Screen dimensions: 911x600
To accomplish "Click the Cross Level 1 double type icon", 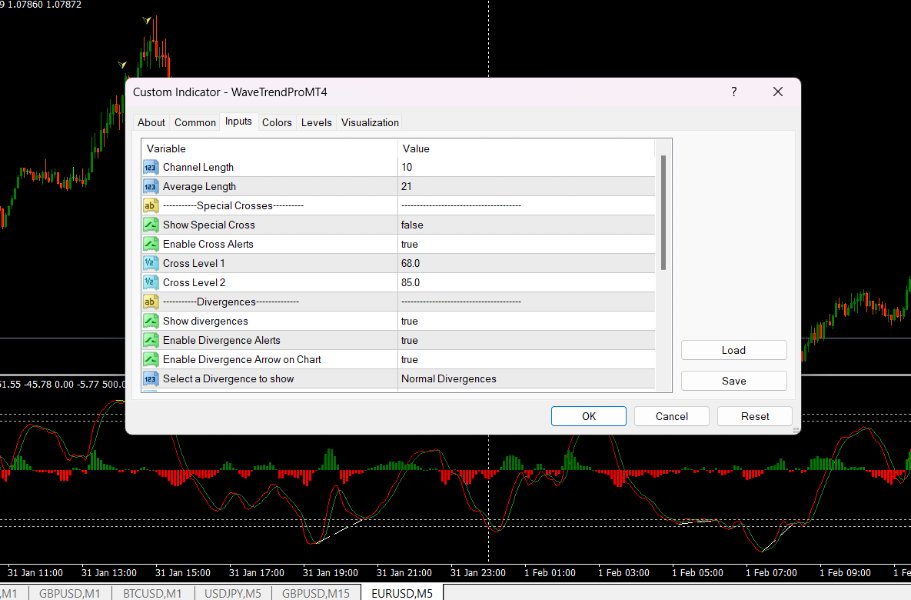I will pyautogui.click(x=150, y=263).
